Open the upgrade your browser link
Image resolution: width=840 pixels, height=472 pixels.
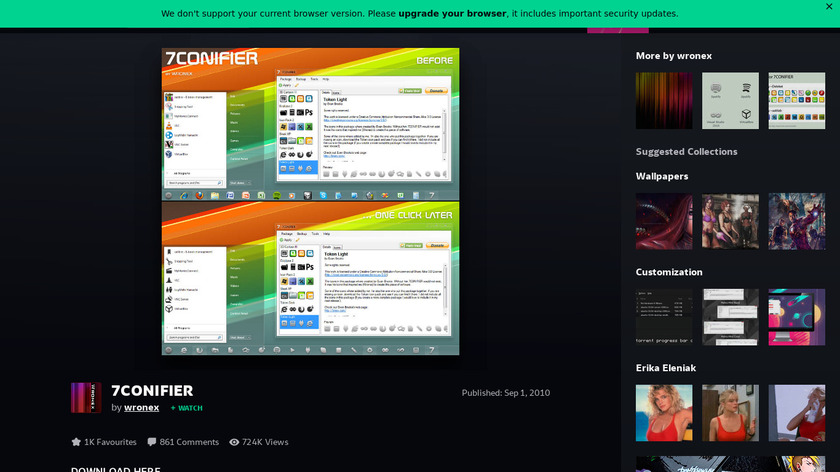pos(452,13)
